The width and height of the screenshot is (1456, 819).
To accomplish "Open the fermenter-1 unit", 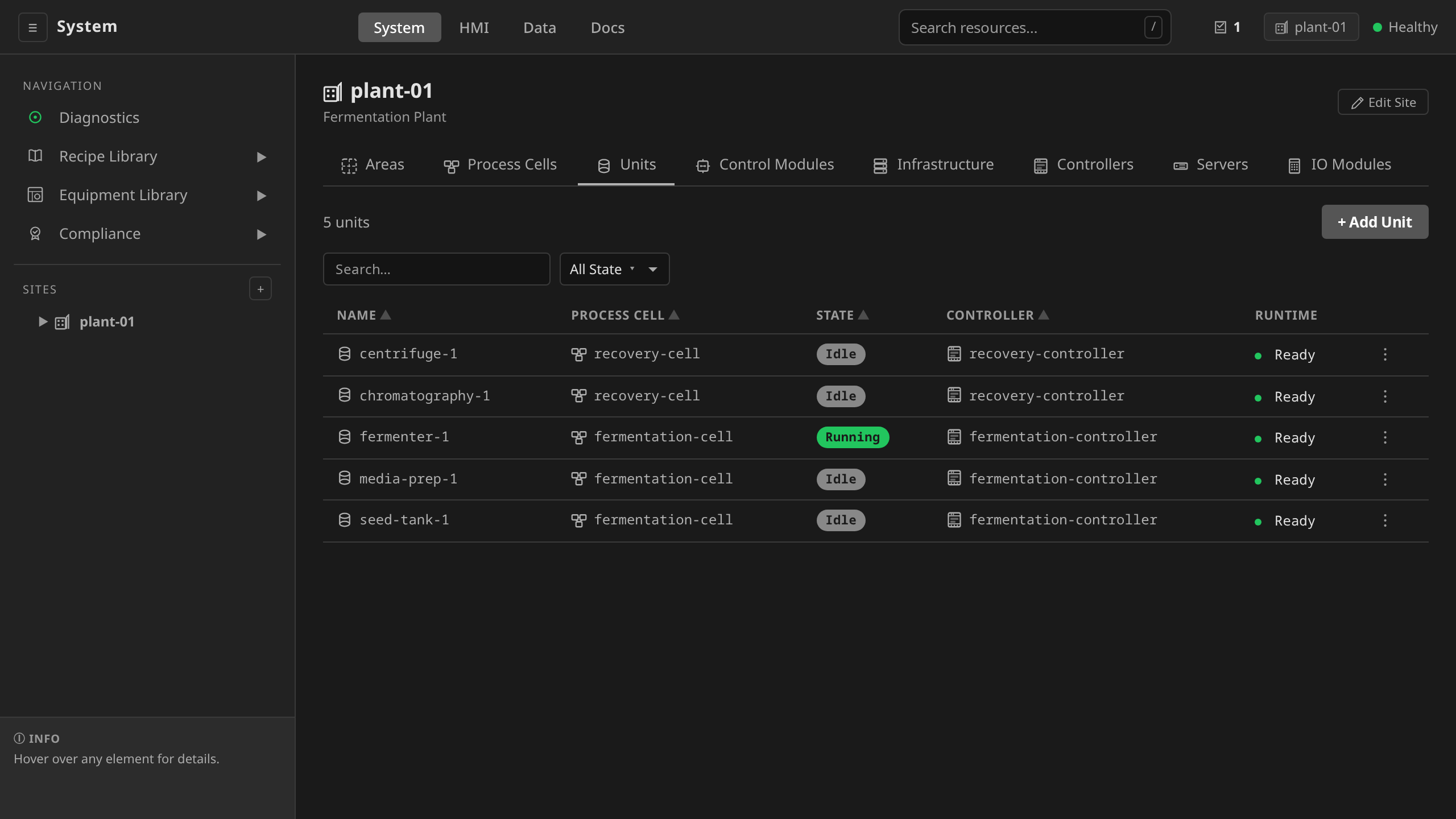I will coord(404,437).
